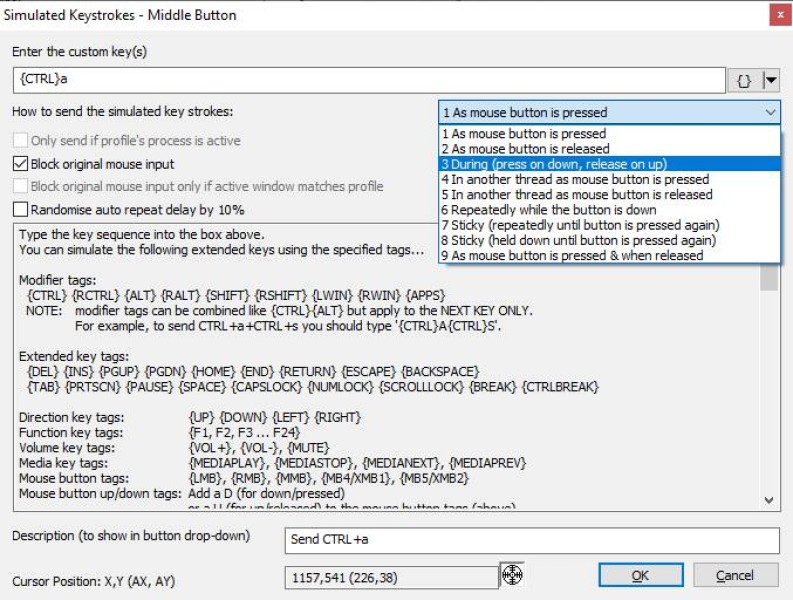Click the help text scrollbar down arrow

769,500
